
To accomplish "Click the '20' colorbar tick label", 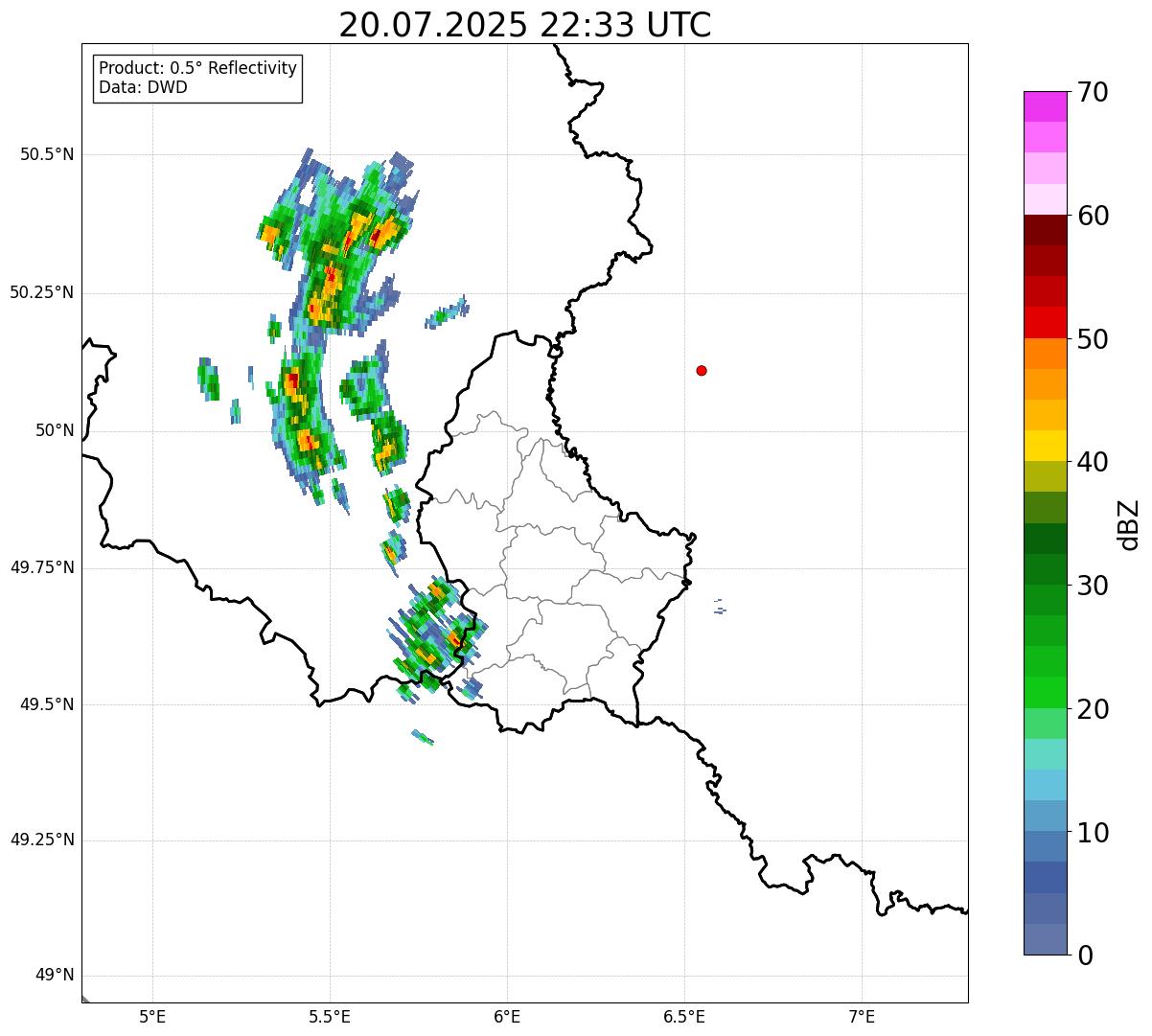I will [x=1093, y=709].
